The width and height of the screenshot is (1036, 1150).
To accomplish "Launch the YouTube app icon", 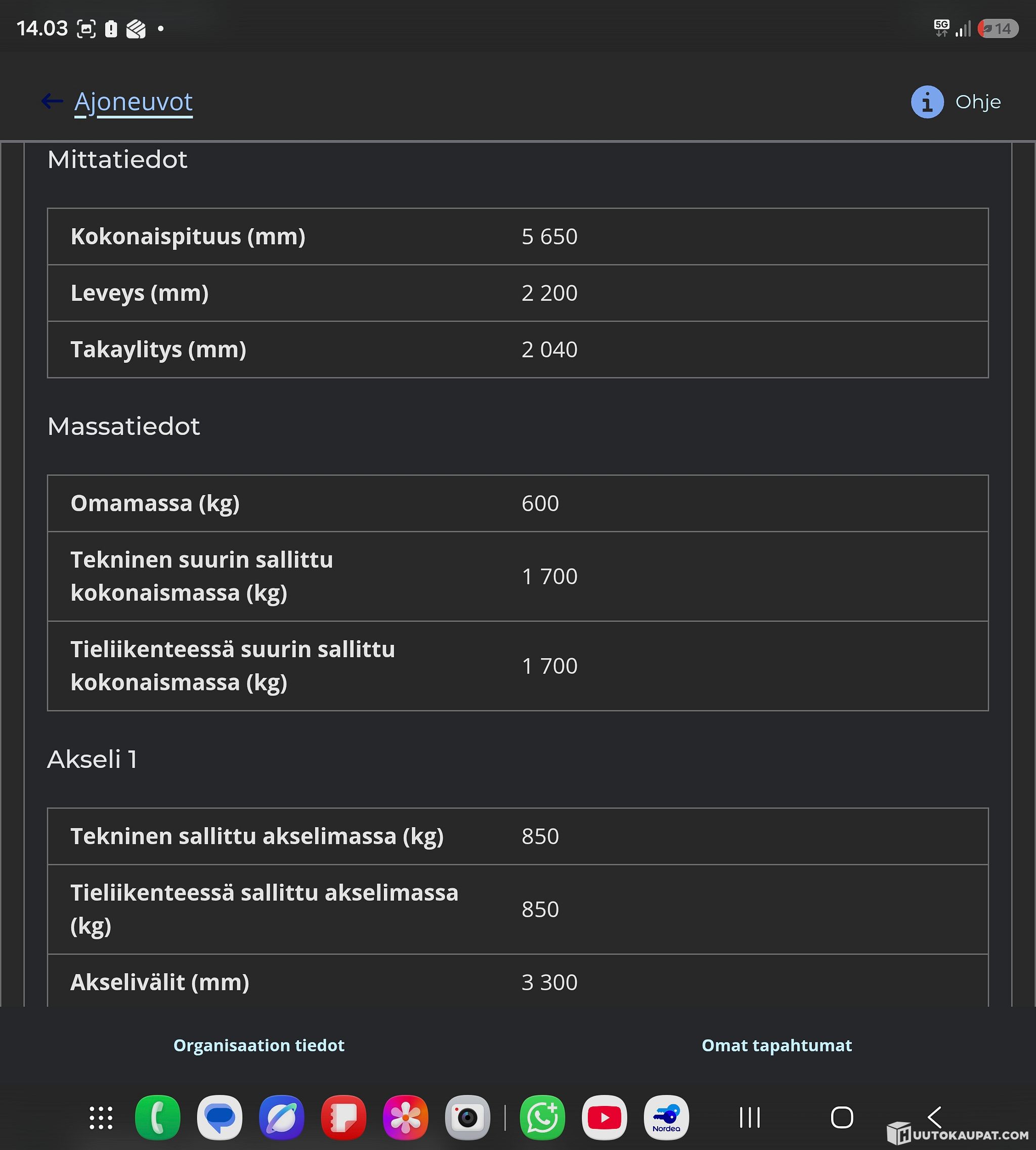I will click(605, 1118).
